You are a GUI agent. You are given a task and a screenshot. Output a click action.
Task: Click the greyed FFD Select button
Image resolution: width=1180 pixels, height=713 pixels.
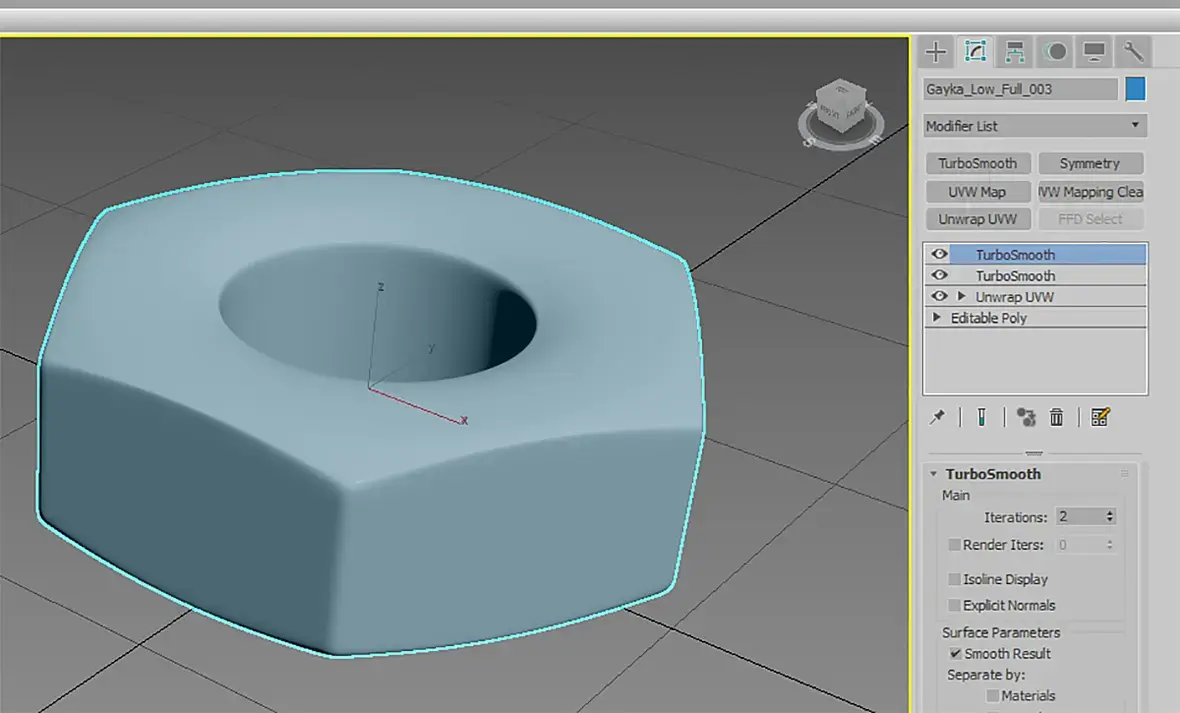pos(1090,219)
